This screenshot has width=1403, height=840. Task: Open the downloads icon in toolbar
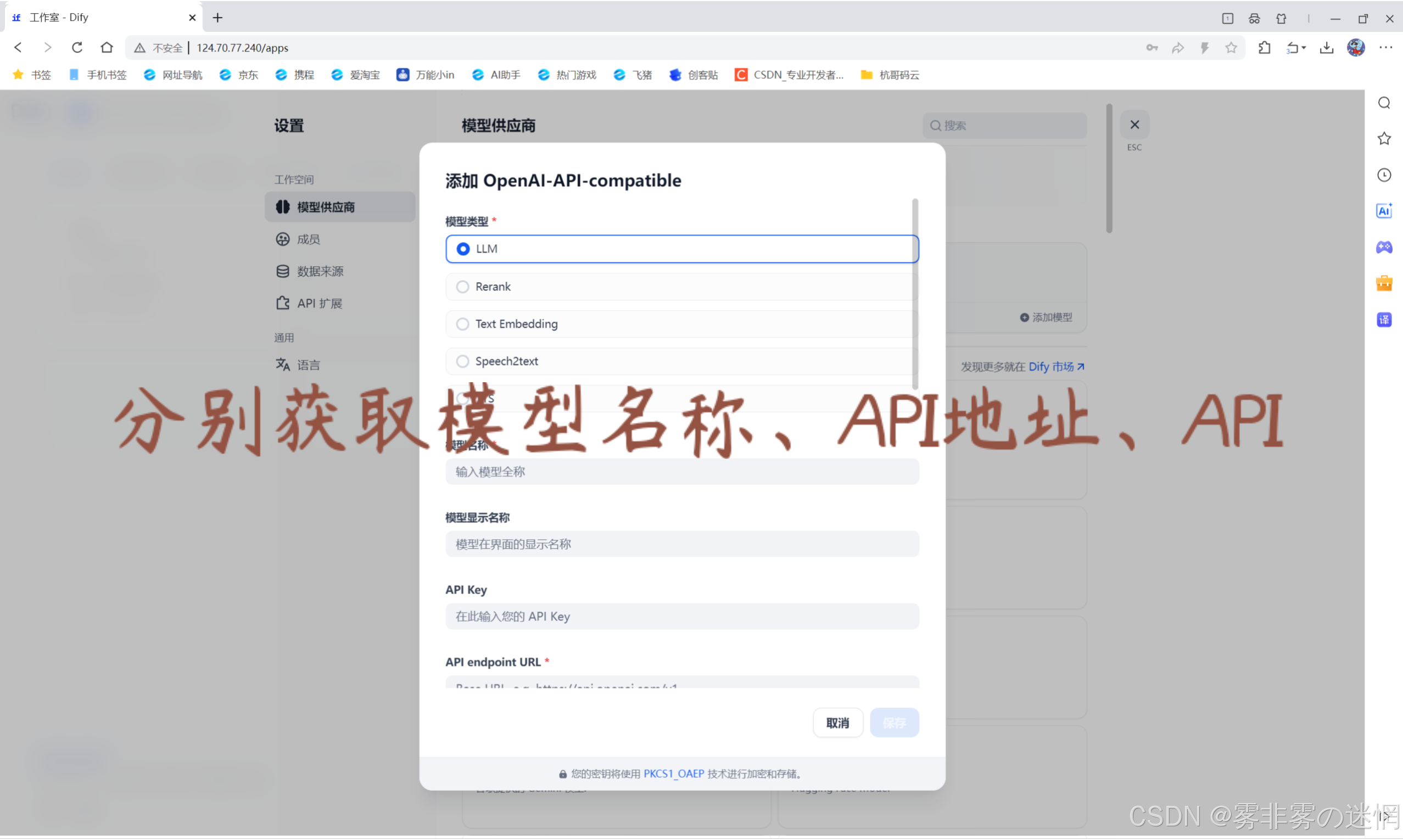pos(1326,48)
